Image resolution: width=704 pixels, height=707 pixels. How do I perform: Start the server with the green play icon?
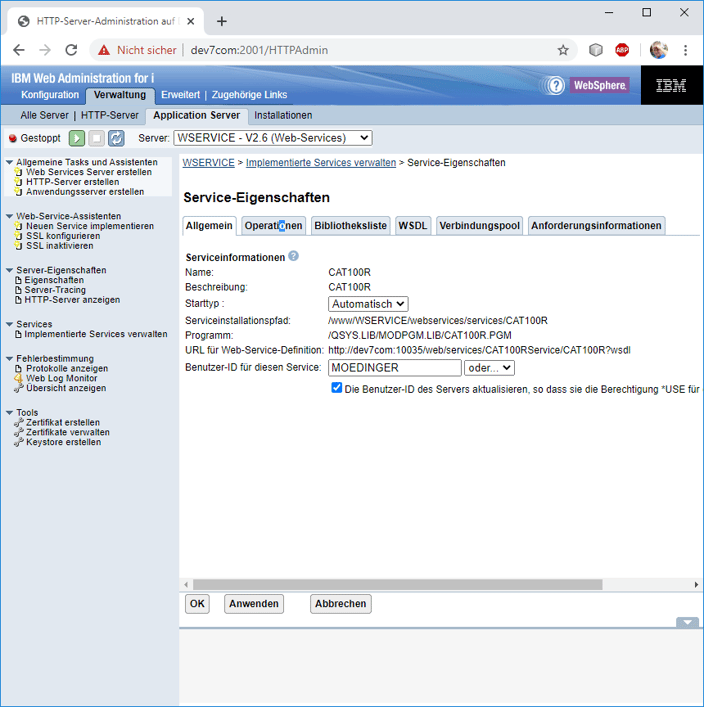pyautogui.click(x=77, y=138)
